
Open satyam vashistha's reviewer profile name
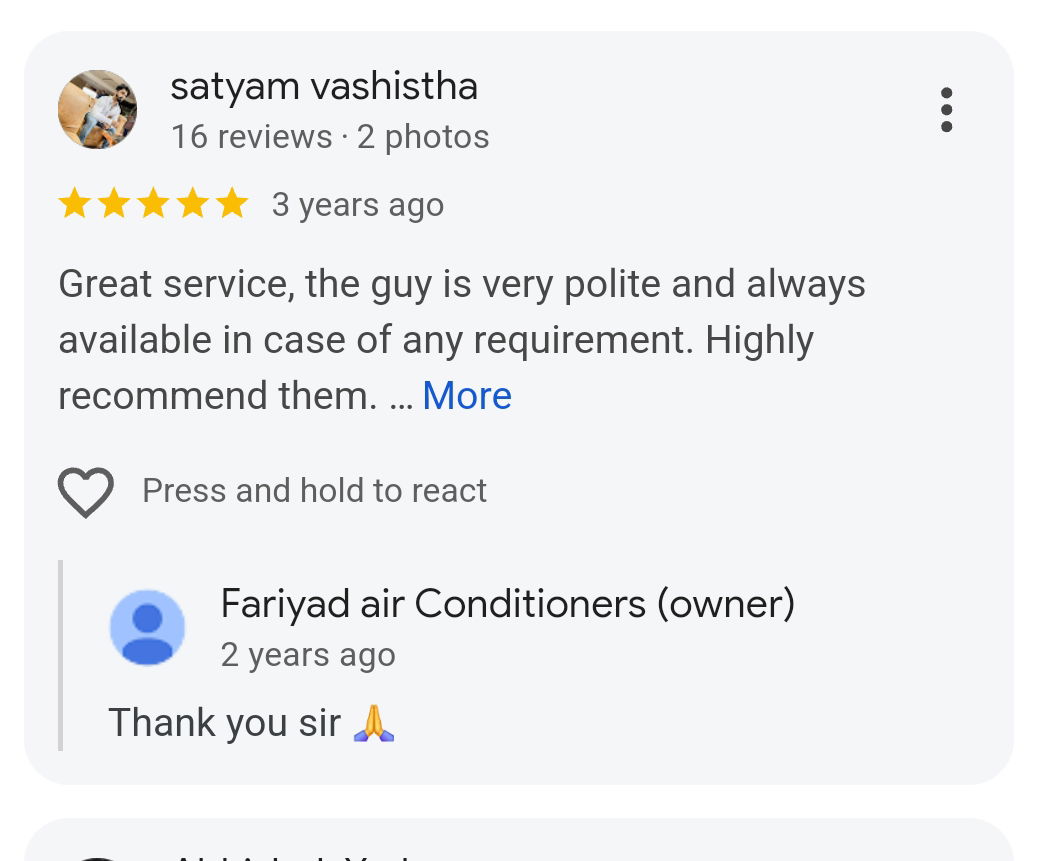(x=324, y=87)
